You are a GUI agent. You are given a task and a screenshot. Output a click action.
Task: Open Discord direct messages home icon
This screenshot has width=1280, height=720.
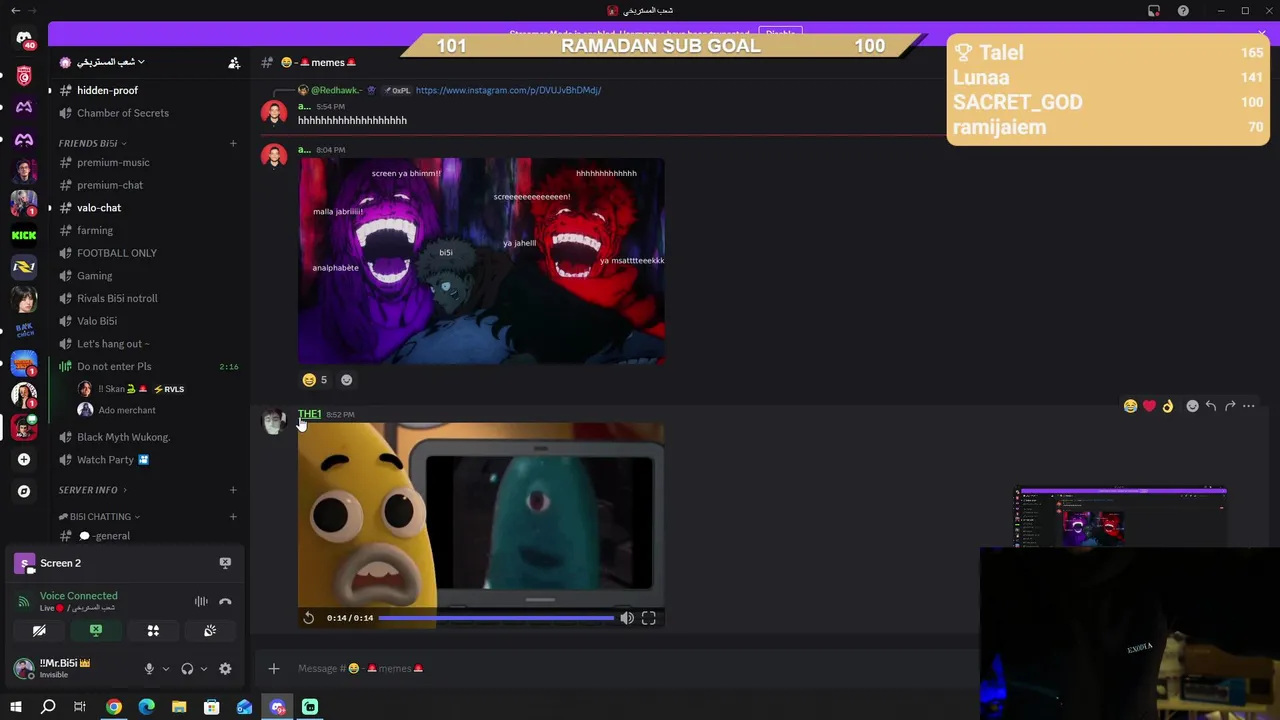pos(24,39)
